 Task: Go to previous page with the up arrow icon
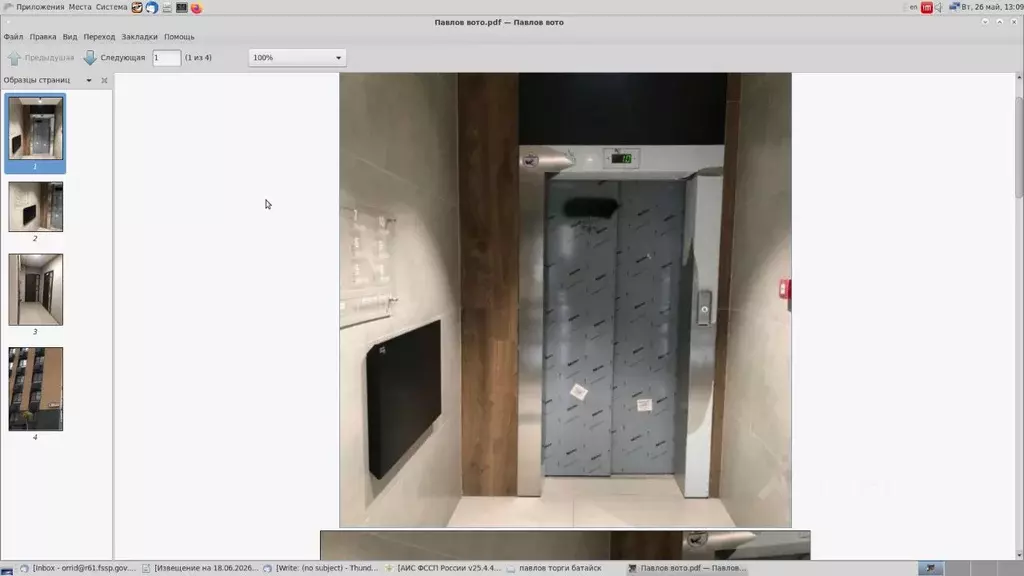[x=14, y=57]
